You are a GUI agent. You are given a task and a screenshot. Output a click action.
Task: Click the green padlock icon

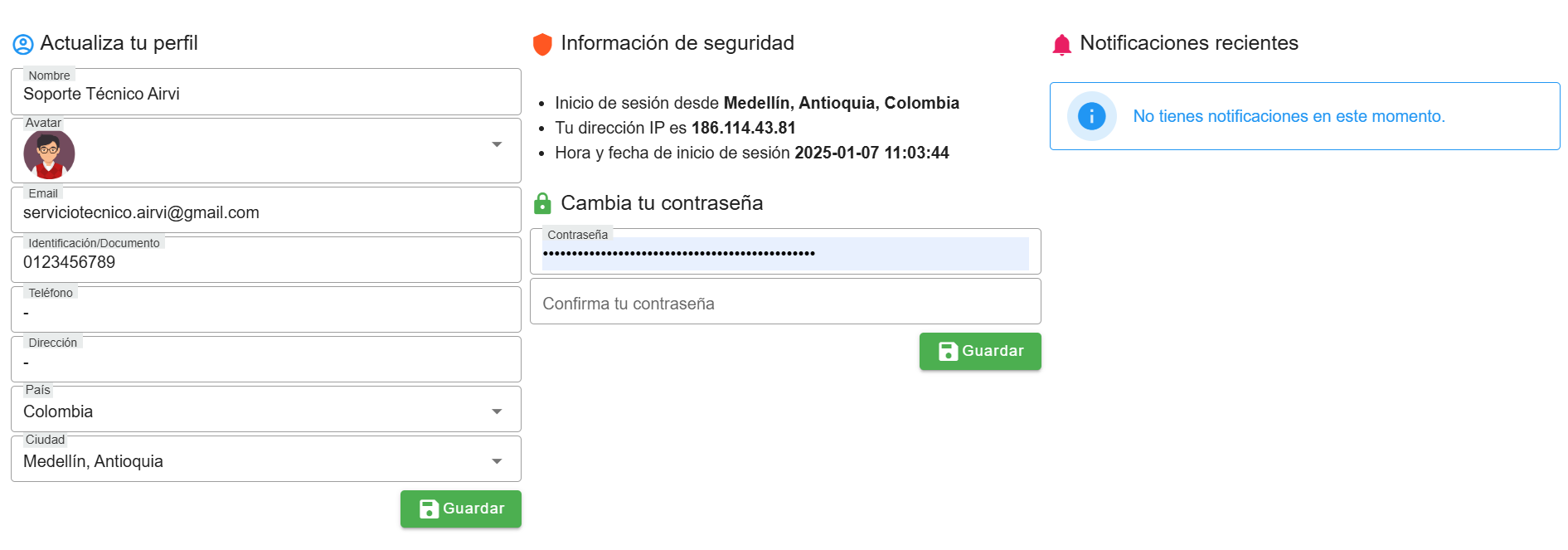(x=542, y=203)
